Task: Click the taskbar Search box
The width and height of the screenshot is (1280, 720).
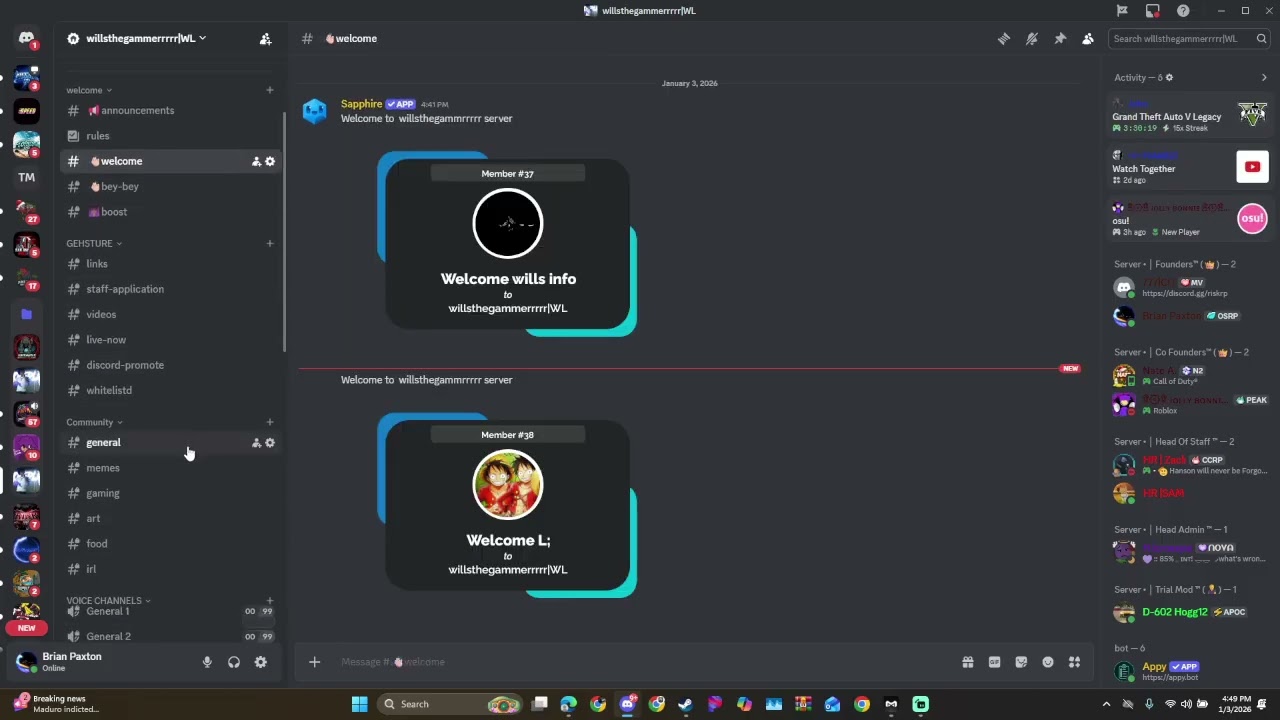Action: pos(452,704)
